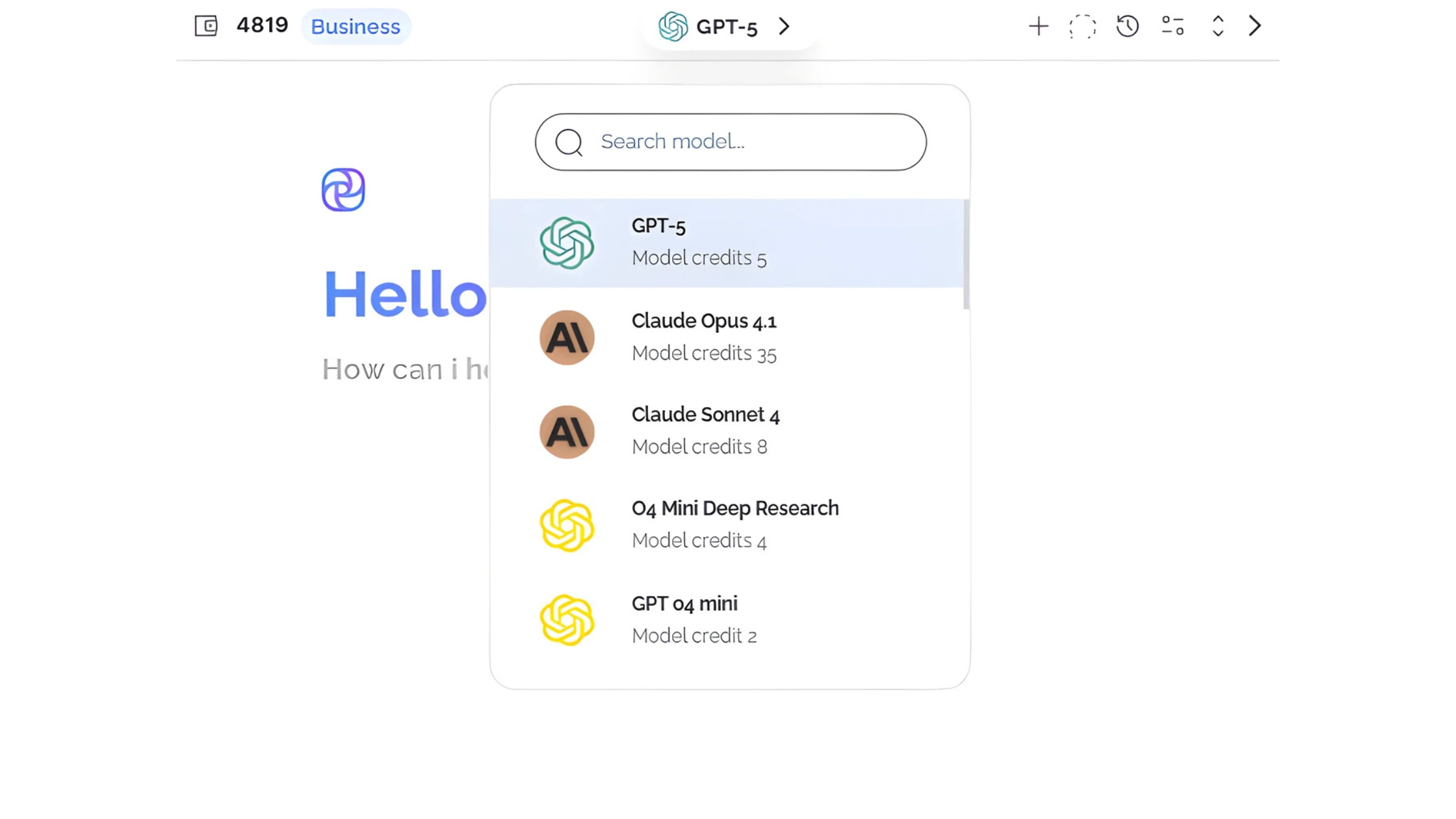Click 'Model credits 4' text
This screenshot has height=819, width=1456.
699,540
